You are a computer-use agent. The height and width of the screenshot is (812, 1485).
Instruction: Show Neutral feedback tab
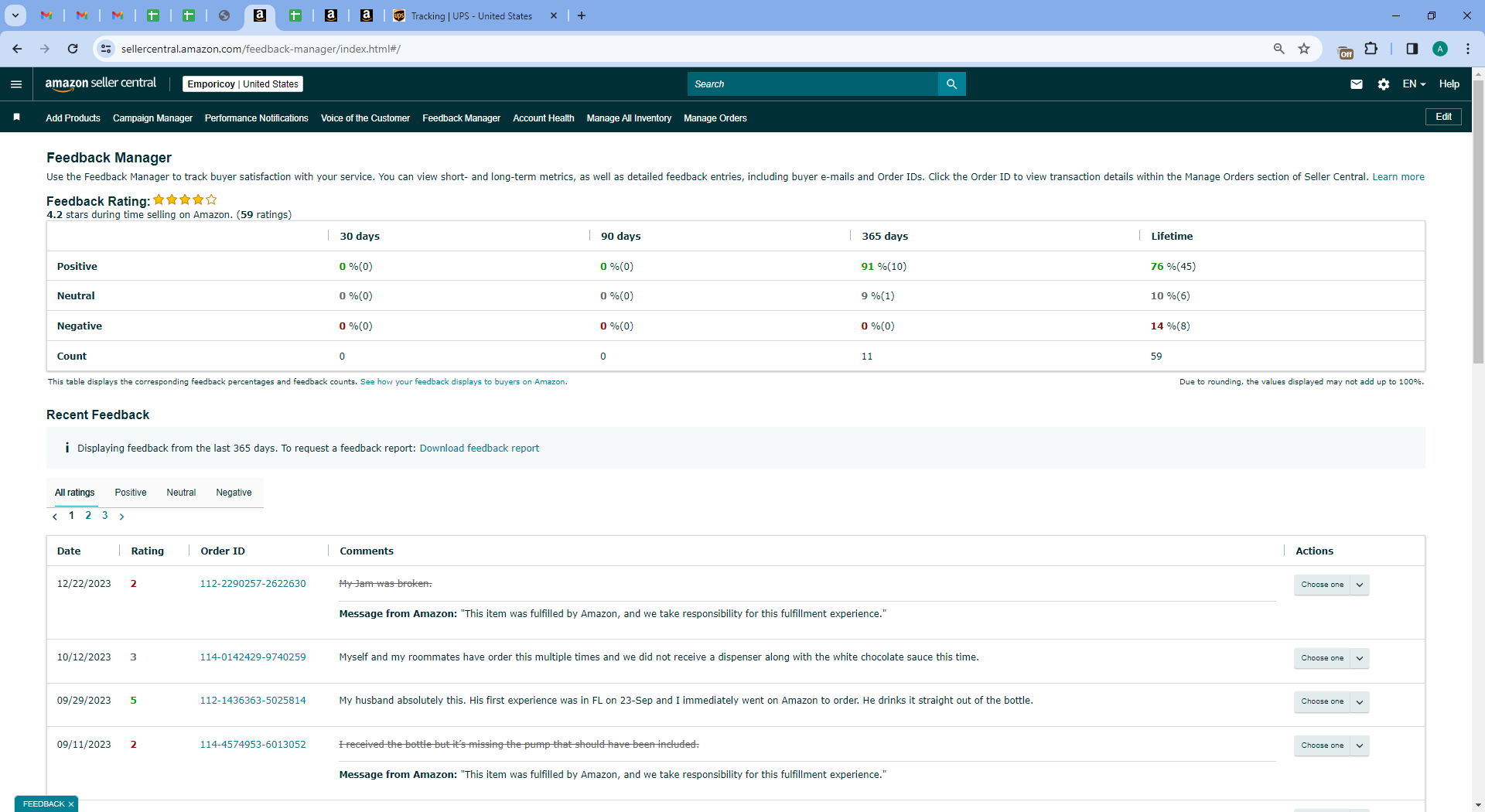click(x=181, y=493)
